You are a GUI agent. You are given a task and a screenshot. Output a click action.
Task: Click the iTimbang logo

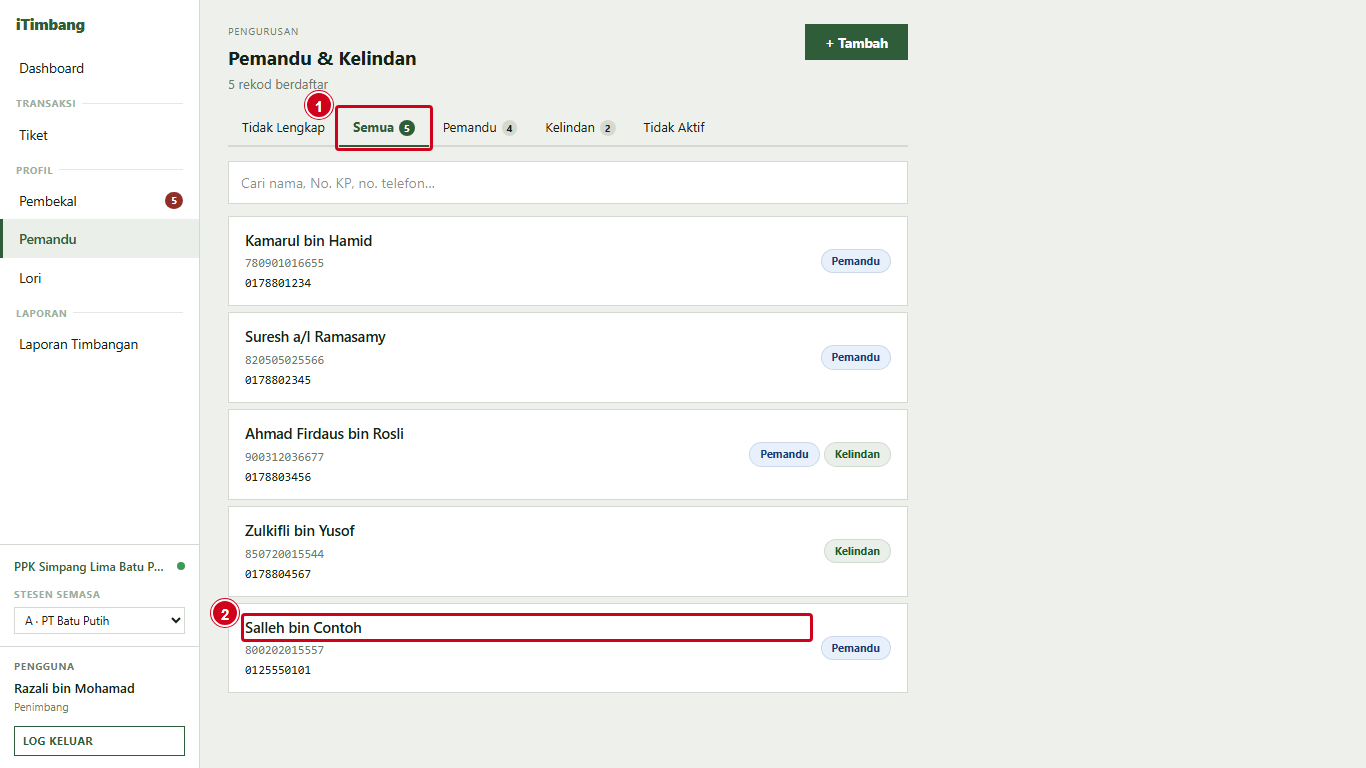coord(50,25)
